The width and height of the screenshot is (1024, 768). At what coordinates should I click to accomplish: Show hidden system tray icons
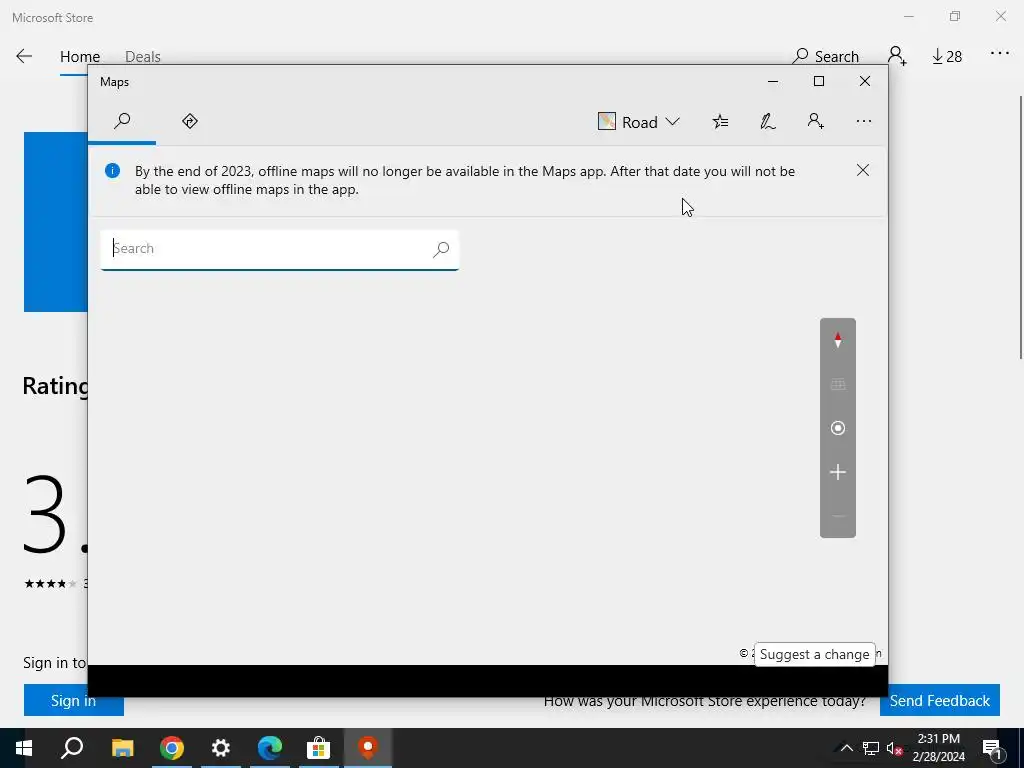(x=846, y=748)
